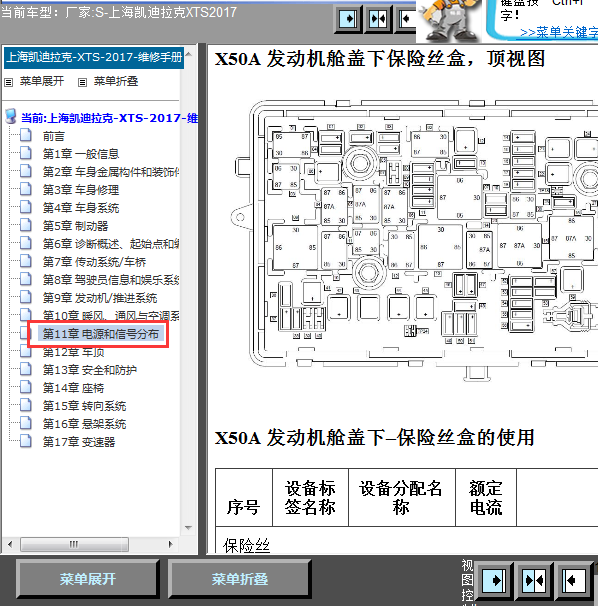The image size is (598, 606).
Task: Click the list icon beside top 菜单折叠
Action: [82, 82]
